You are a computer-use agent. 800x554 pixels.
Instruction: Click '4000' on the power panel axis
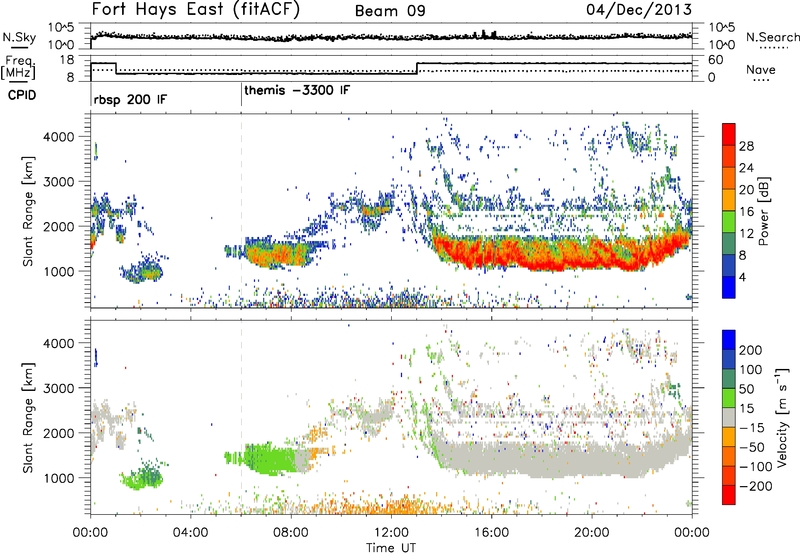click(x=58, y=137)
